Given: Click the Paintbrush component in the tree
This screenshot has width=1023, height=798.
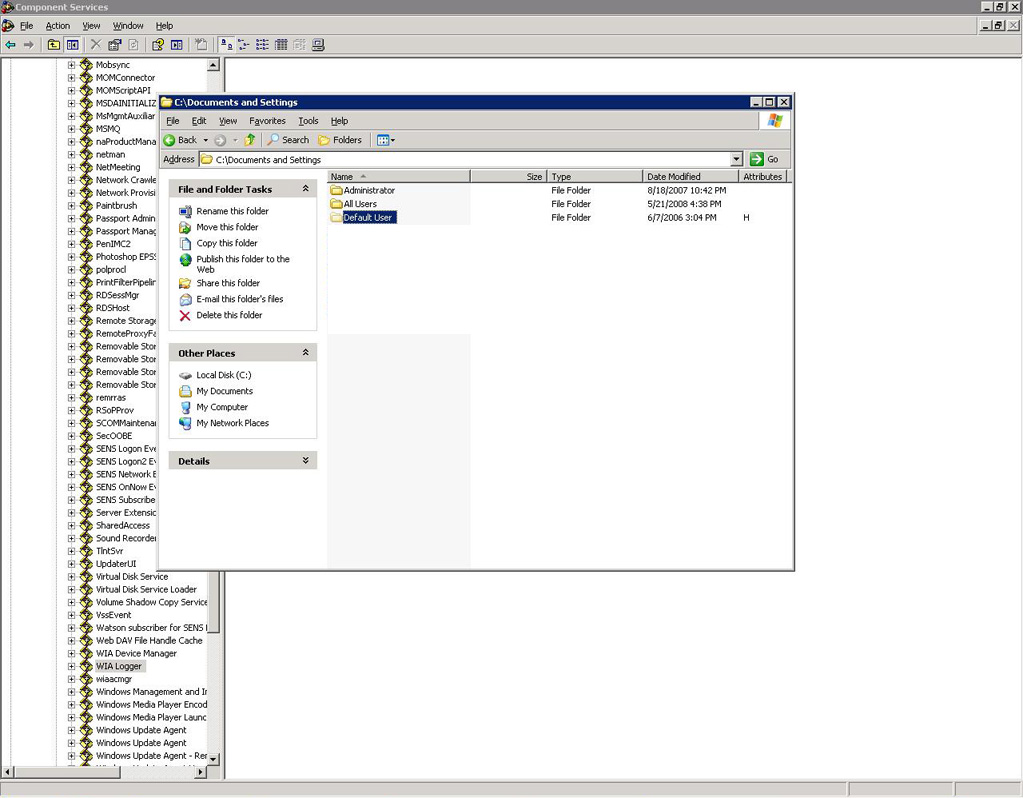Looking at the screenshot, I should tap(116, 206).
